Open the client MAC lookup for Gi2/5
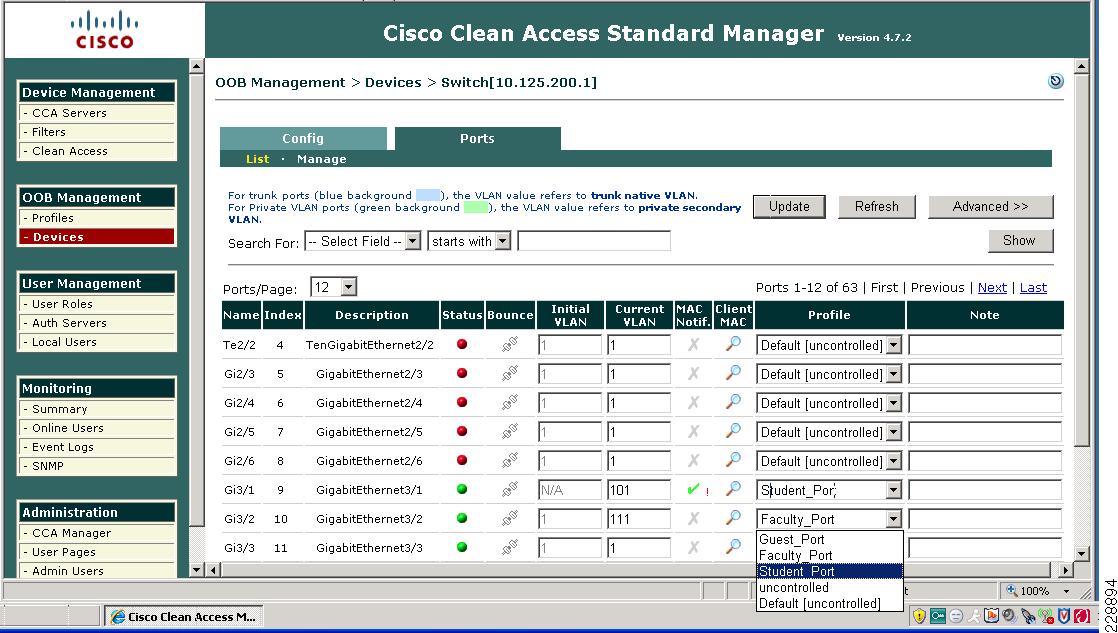1118x633 pixels. coord(733,431)
